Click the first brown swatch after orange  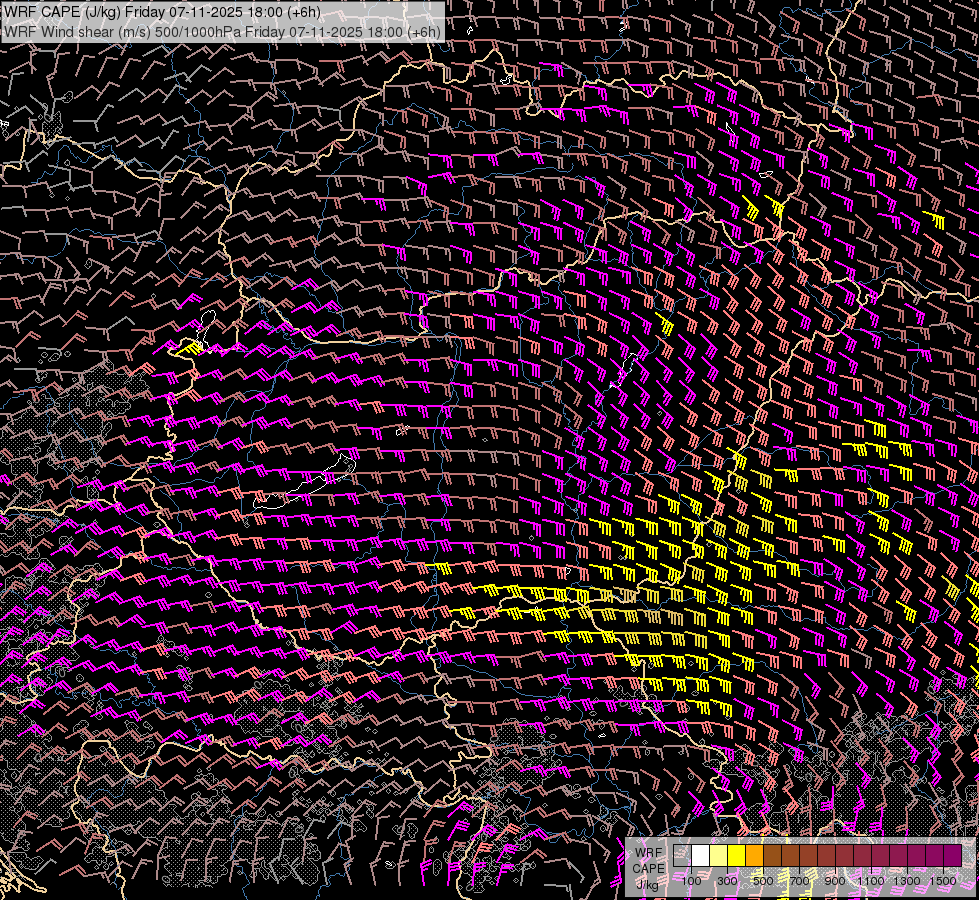773,855
